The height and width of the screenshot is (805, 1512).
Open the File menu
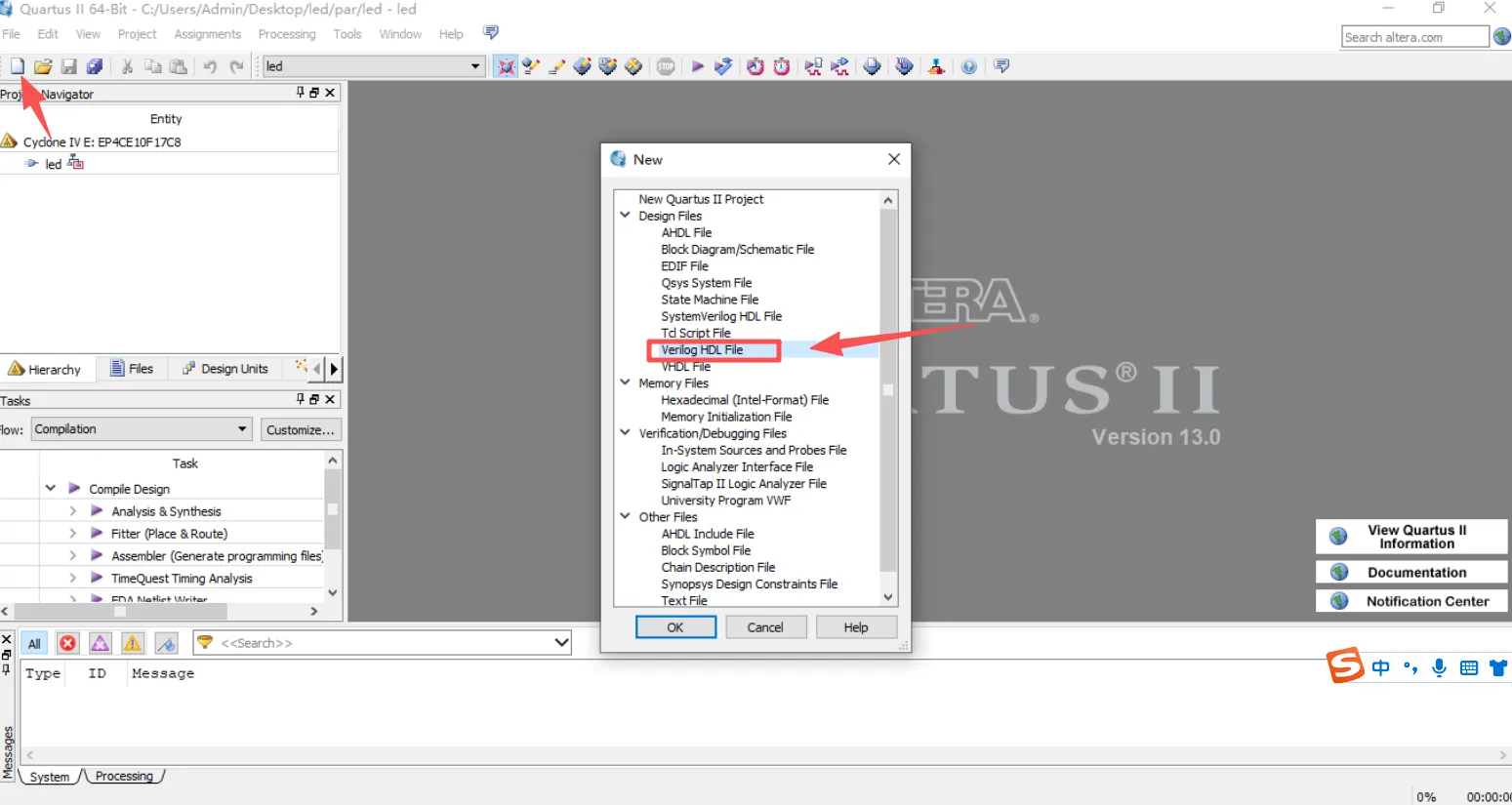point(12,34)
